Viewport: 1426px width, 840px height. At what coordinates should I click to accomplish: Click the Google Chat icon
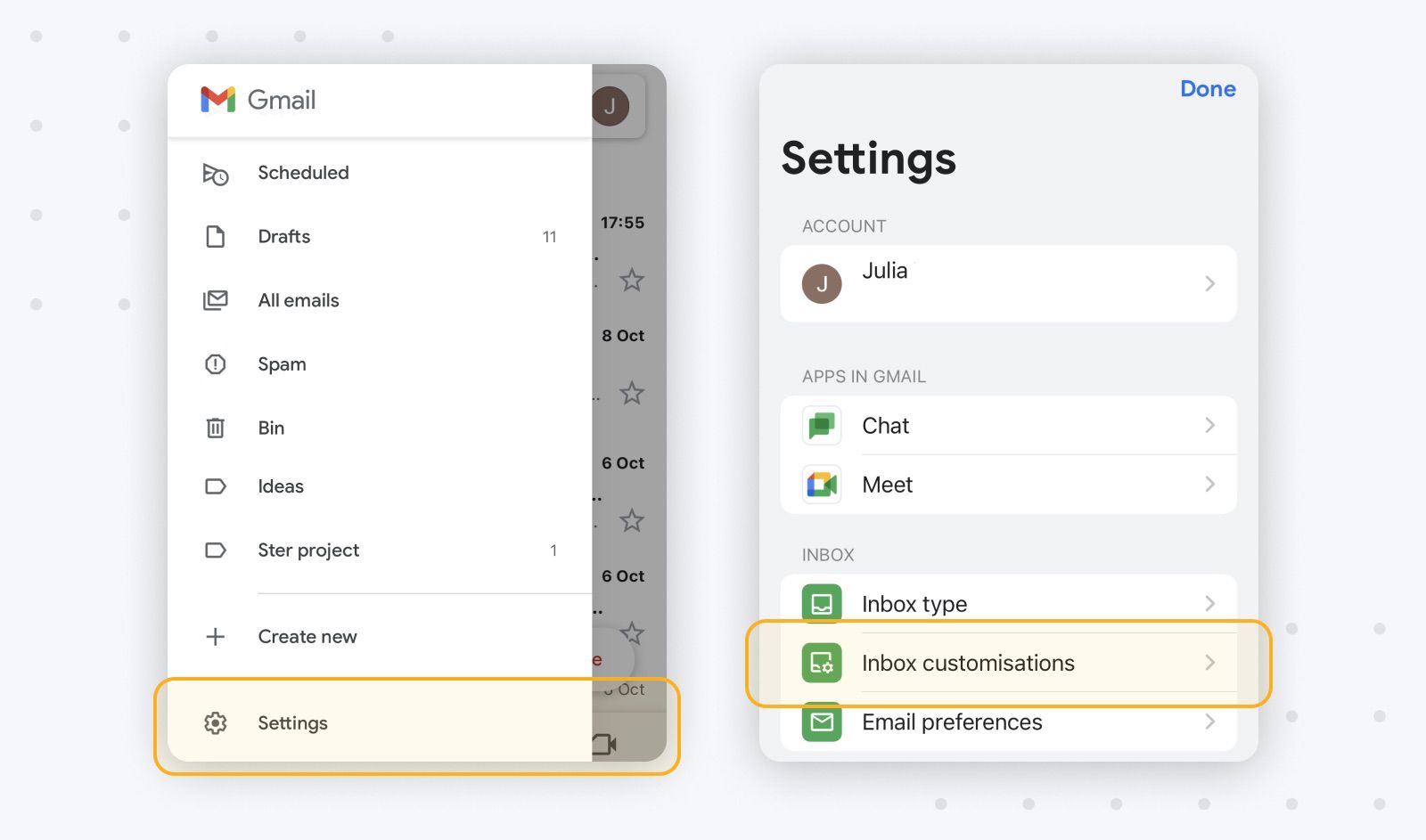[x=821, y=425]
